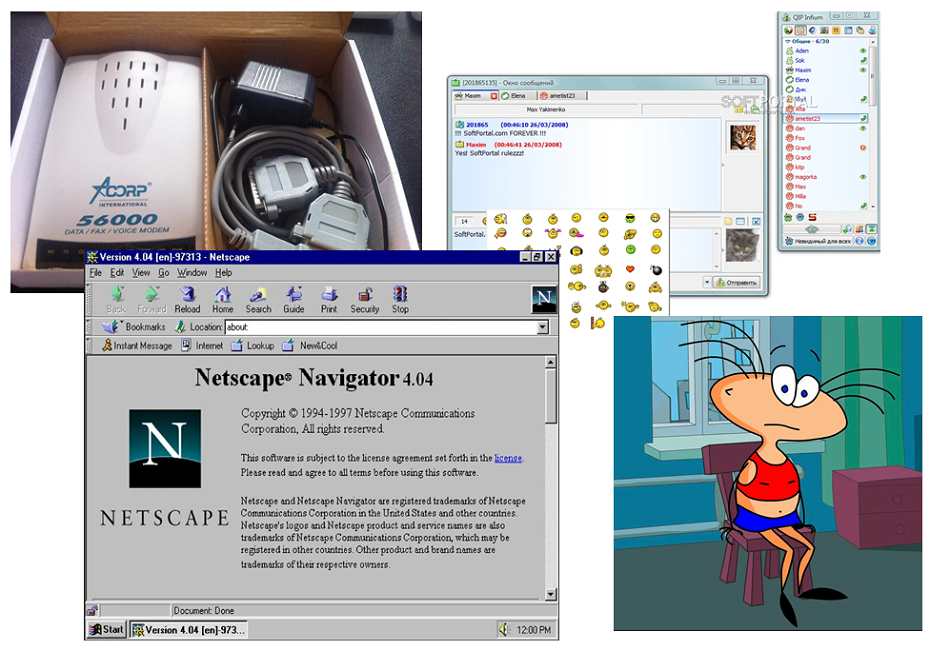Follow the license link in Netscape page
The width and height of the screenshot is (930, 651).
coord(508,458)
